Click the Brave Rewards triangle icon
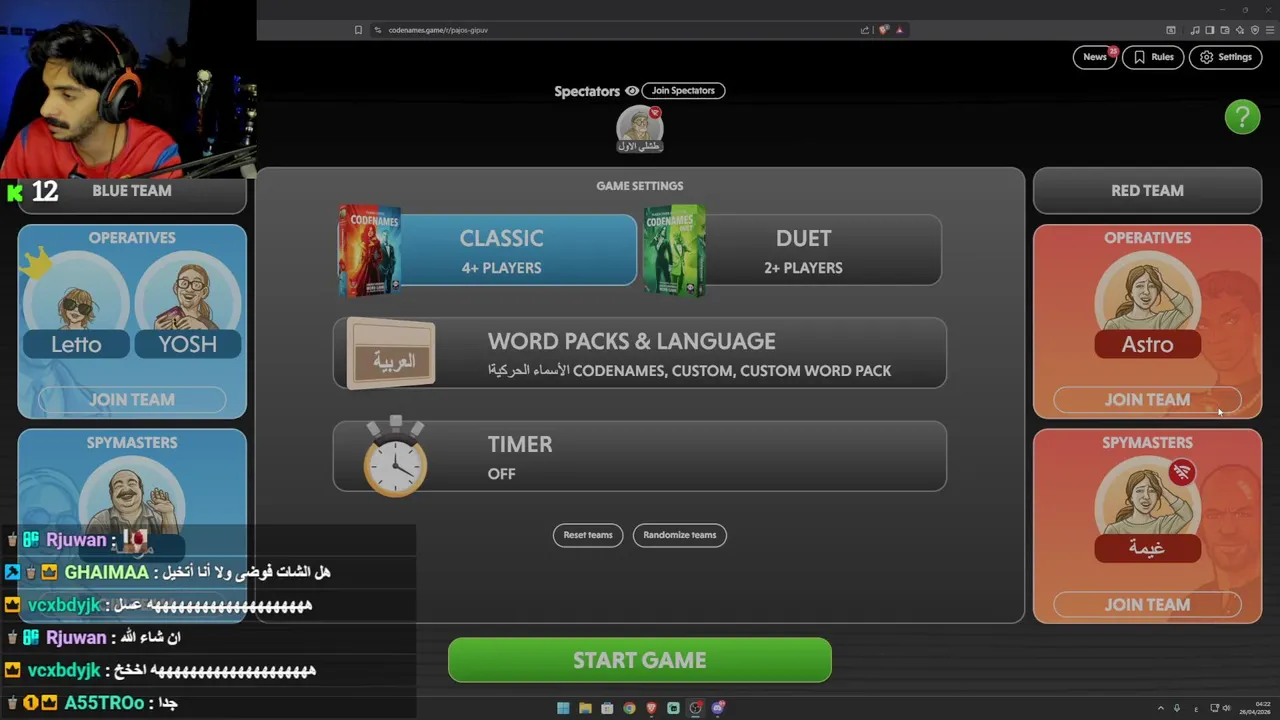 (x=899, y=30)
